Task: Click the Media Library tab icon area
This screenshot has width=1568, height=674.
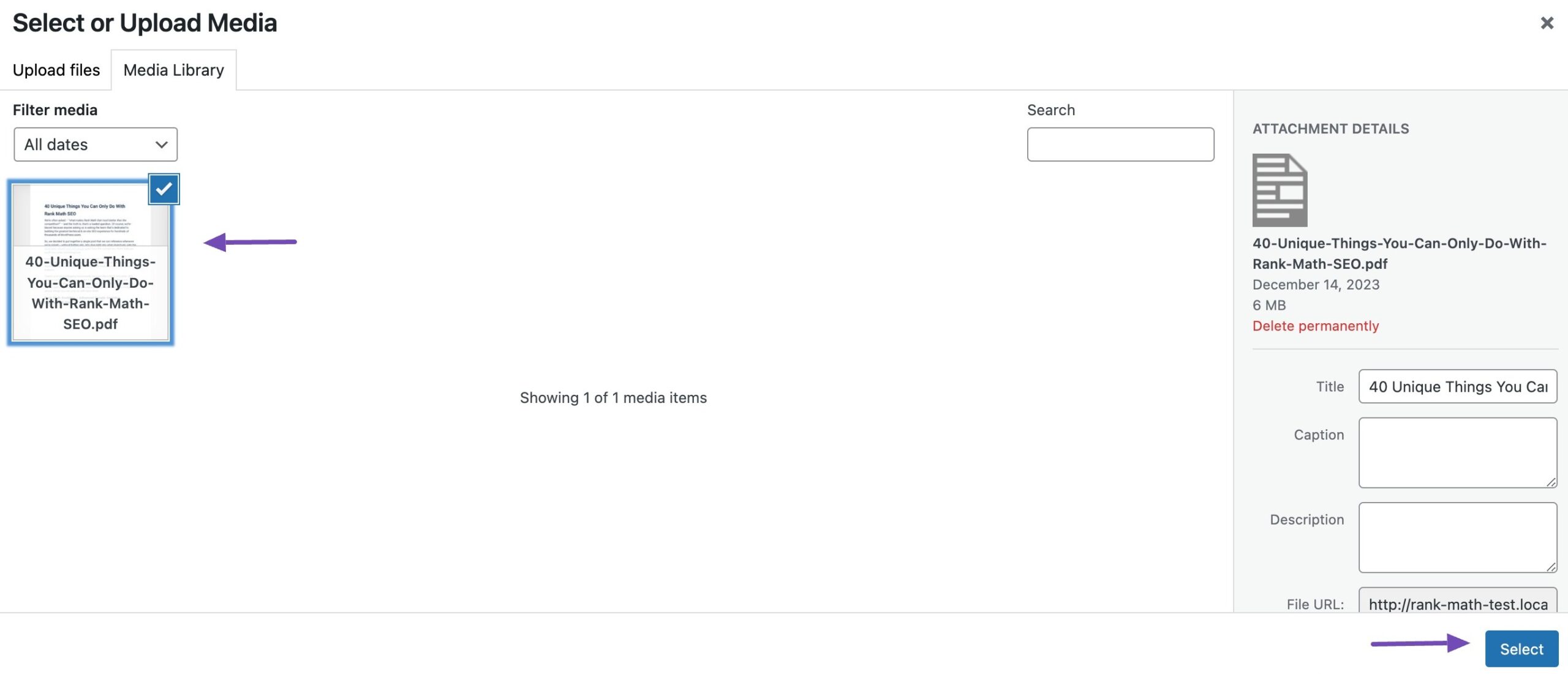Action: click(173, 69)
